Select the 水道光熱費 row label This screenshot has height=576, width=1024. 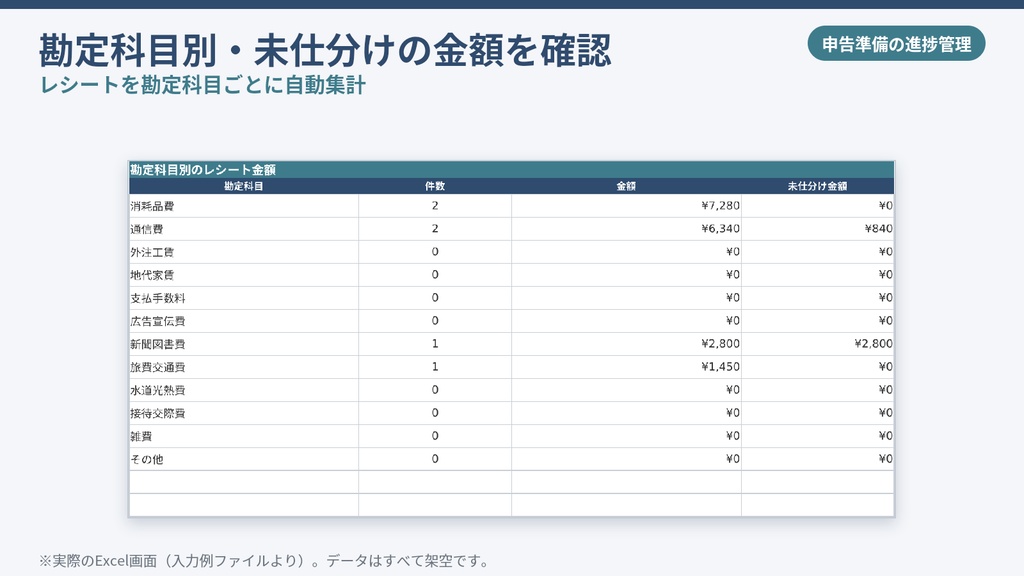(158, 391)
